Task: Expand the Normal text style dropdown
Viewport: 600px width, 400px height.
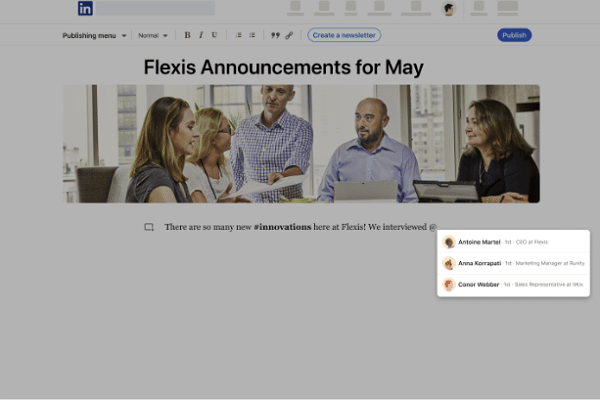Action: click(x=152, y=35)
